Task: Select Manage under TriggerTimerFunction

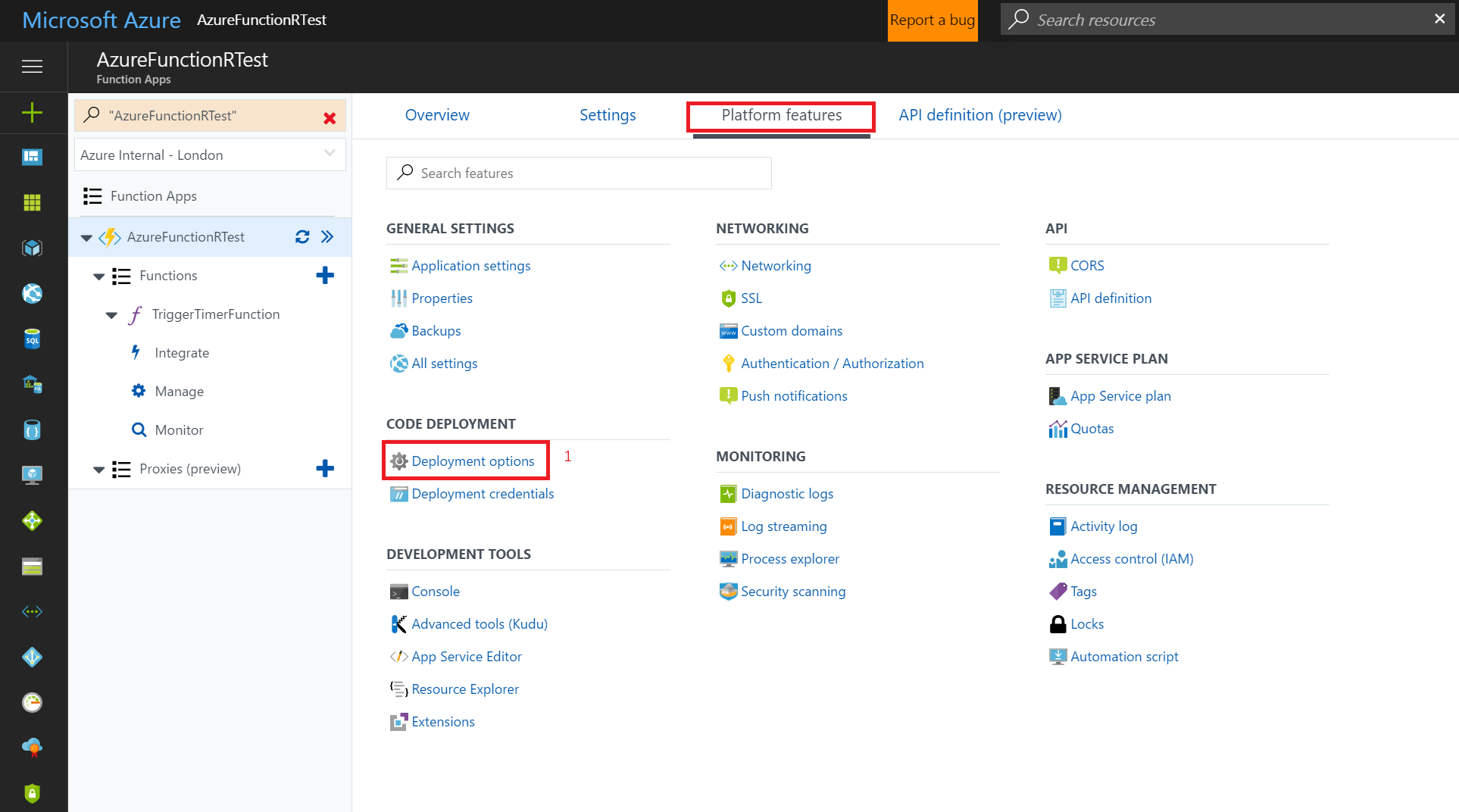Action: coord(179,392)
